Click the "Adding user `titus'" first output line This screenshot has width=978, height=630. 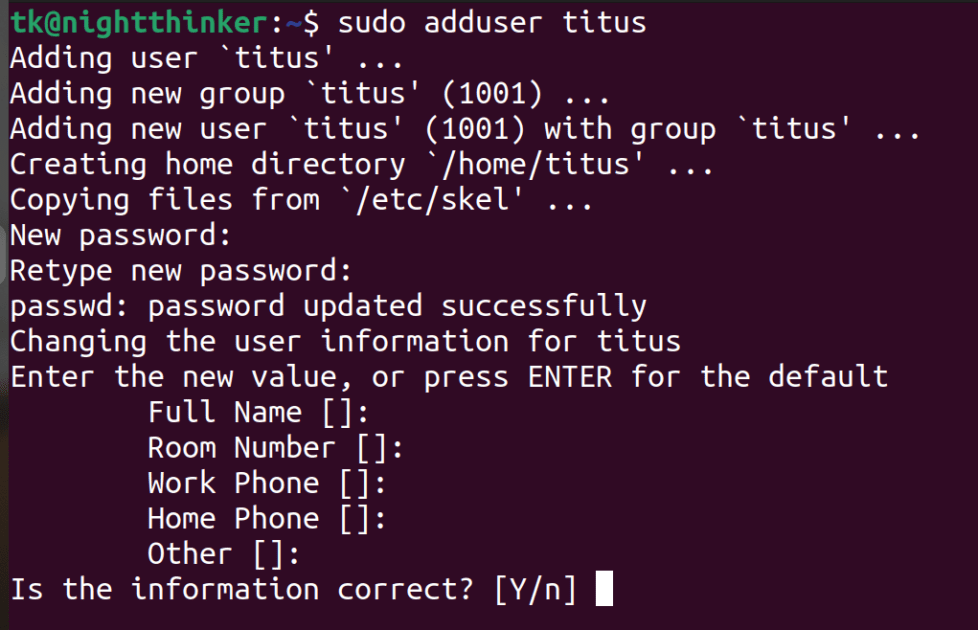pos(206,59)
